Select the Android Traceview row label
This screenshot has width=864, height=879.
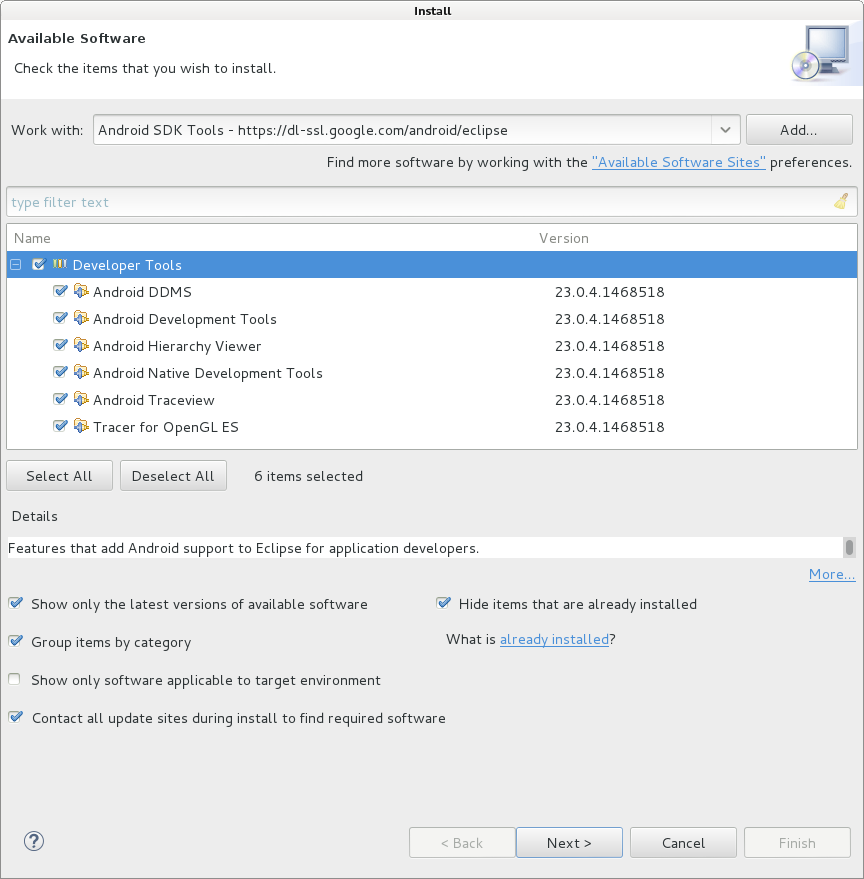pyautogui.click(x=154, y=400)
